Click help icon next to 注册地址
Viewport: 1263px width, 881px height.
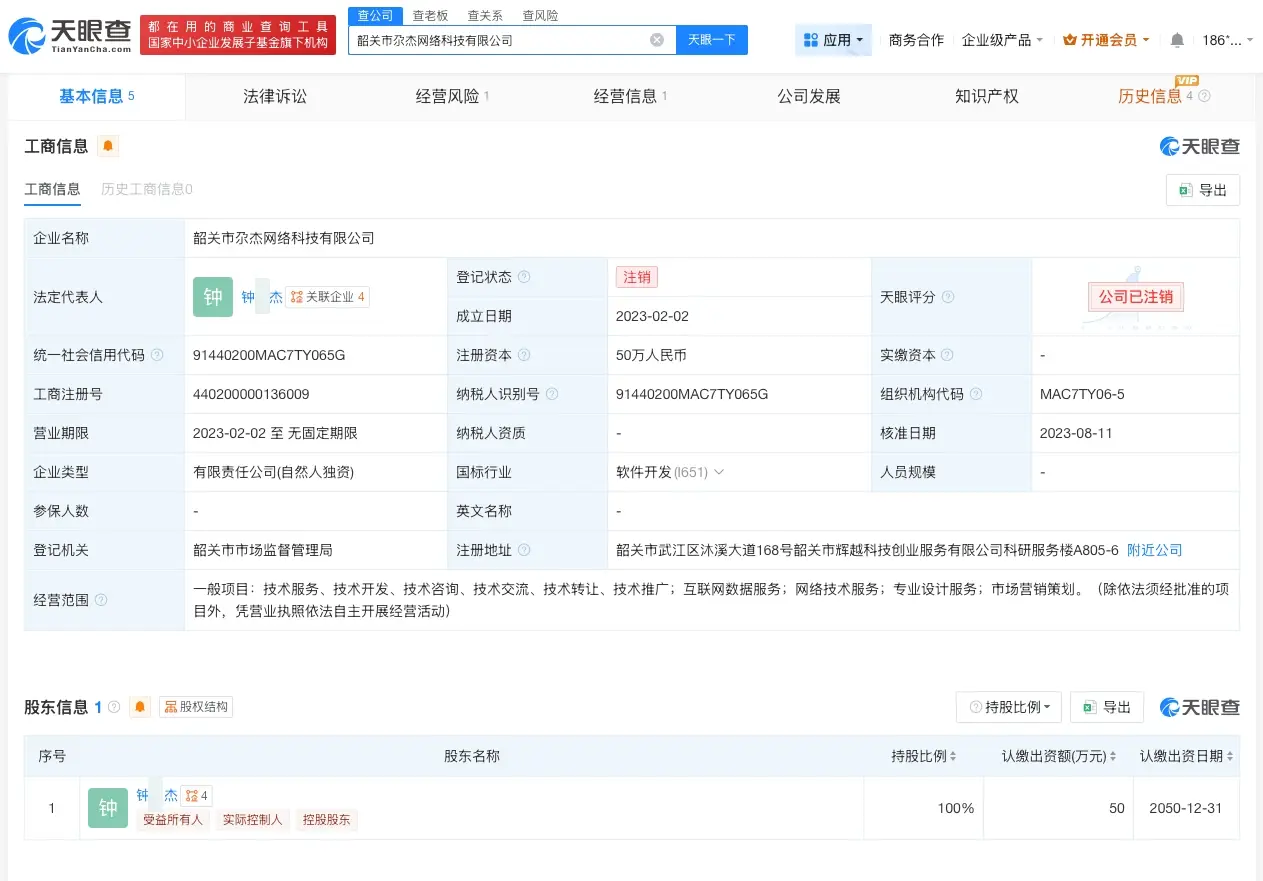[524, 550]
